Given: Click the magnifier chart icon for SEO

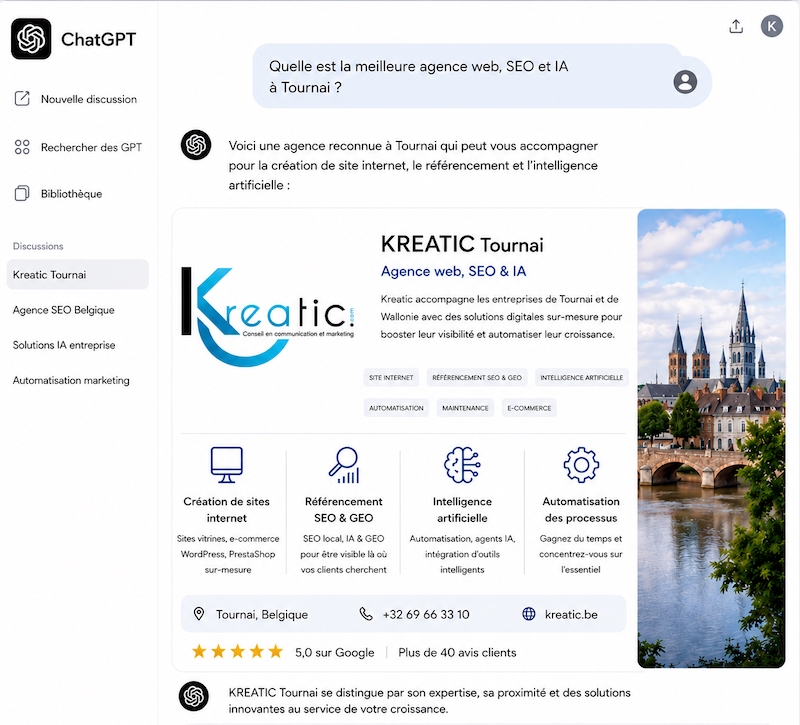Looking at the screenshot, I should click(x=344, y=465).
